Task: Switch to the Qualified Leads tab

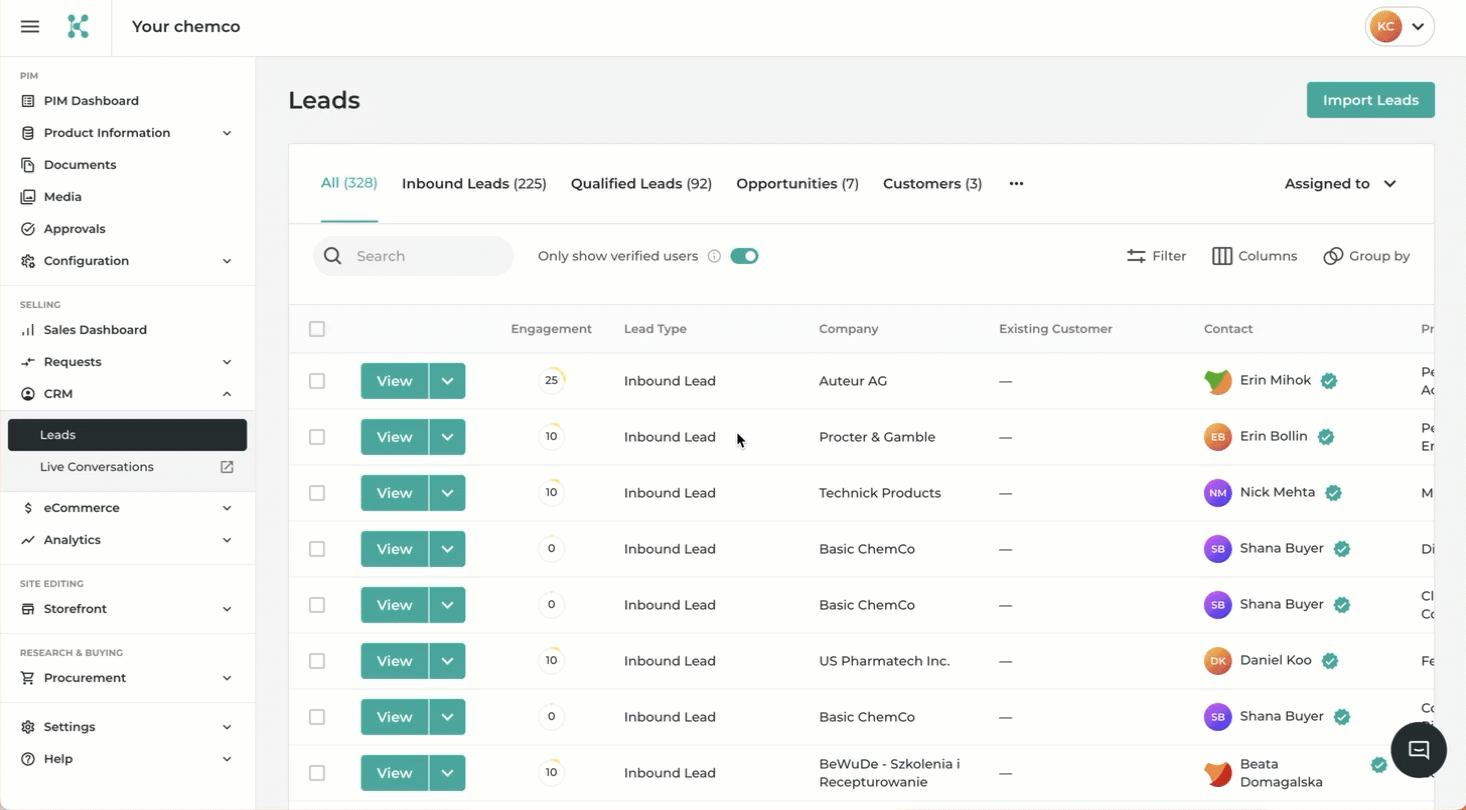Action: click(640, 184)
